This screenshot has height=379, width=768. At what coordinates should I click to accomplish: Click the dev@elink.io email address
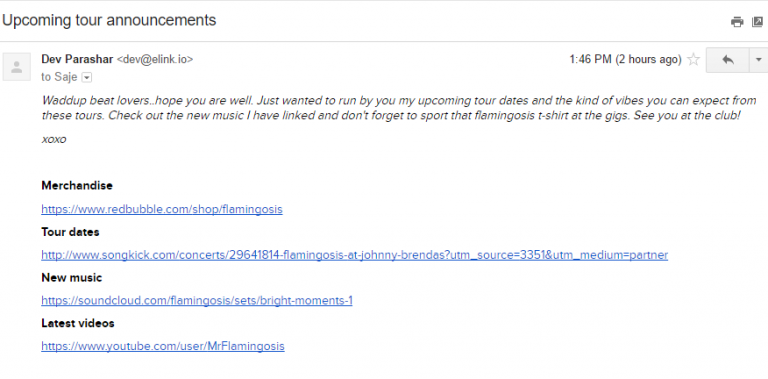(x=155, y=59)
